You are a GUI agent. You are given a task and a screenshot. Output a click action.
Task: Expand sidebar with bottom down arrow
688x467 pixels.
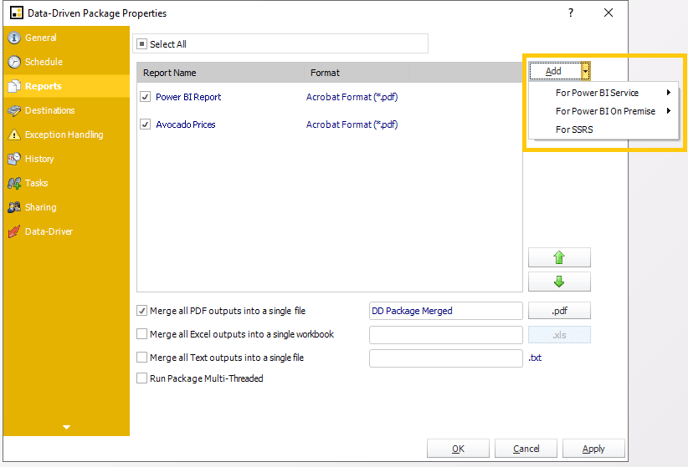pos(66,427)
